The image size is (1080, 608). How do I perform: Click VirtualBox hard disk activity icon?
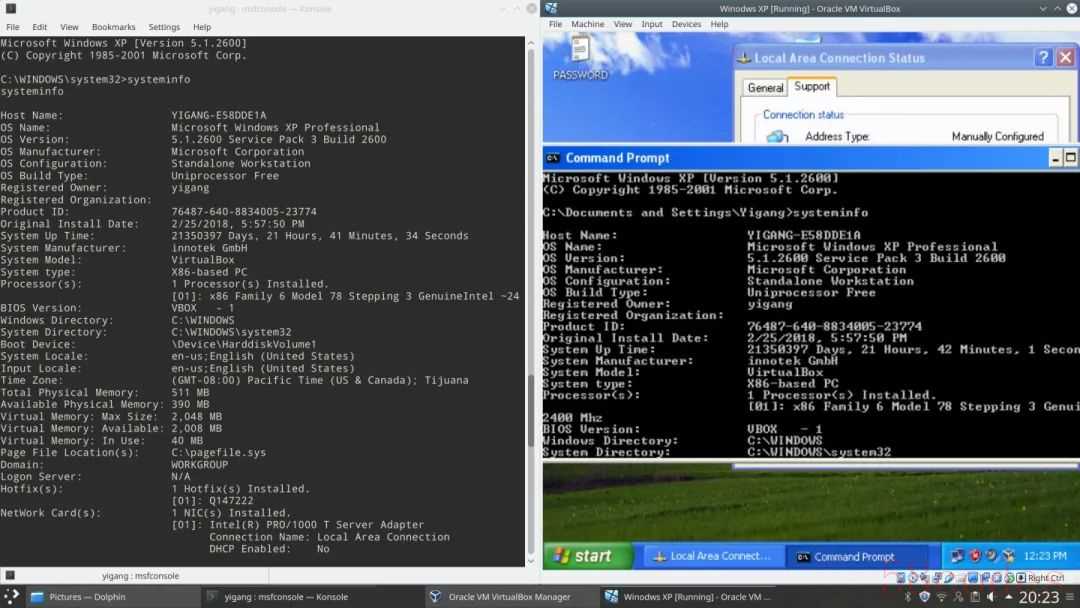pyautogui.click(x=901, y=578)
